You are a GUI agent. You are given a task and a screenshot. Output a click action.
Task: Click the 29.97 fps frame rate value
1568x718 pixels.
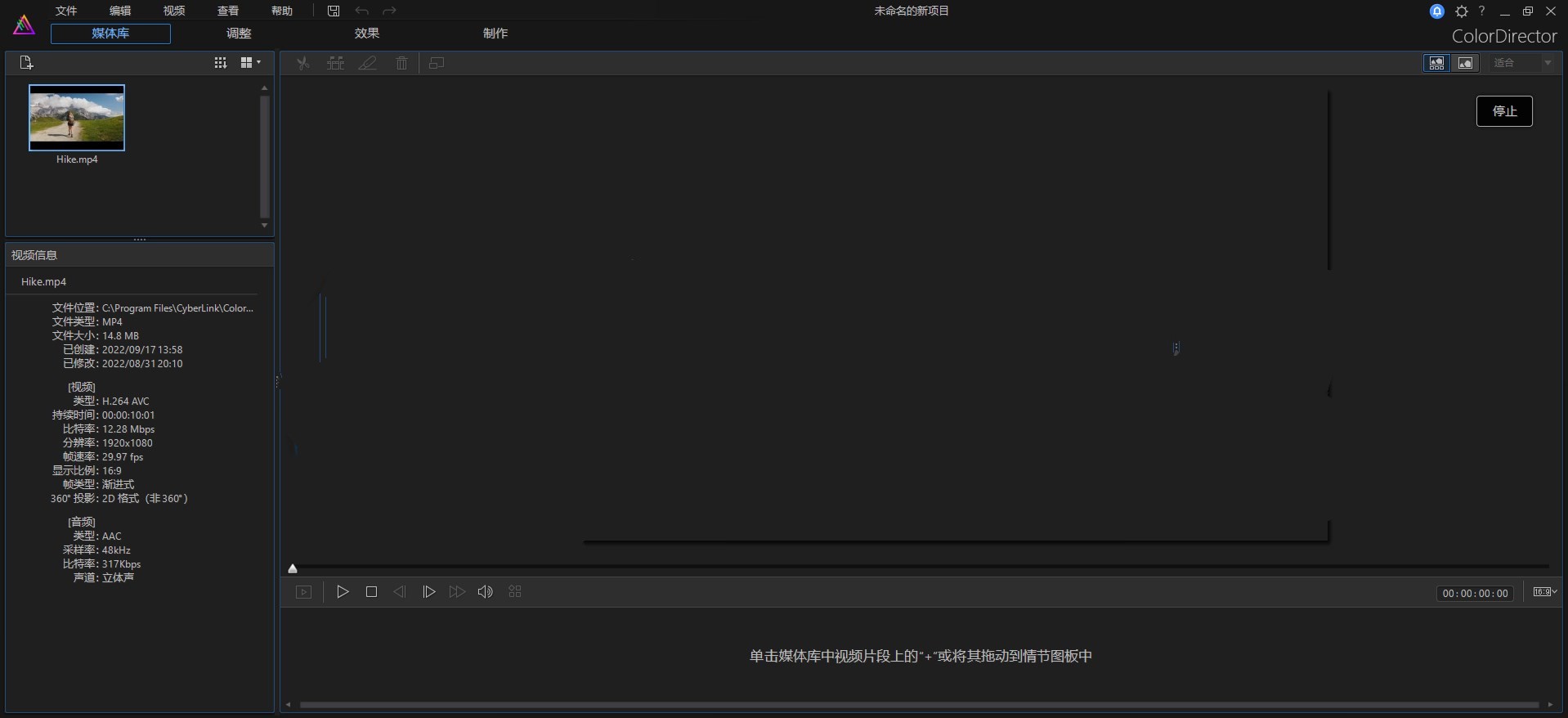point(123,457)
